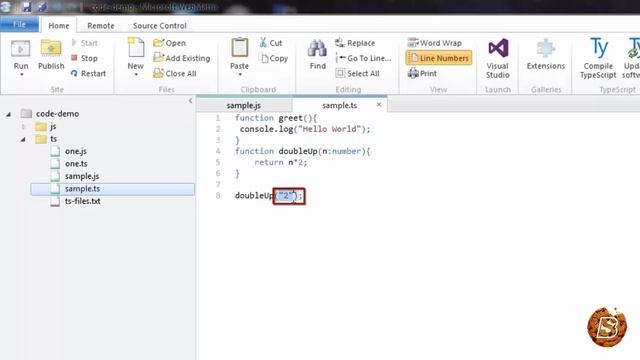Toggle Line Numbers display
Image resolution: width=640 pixels, height=360 pixels.
pos(439,58)
